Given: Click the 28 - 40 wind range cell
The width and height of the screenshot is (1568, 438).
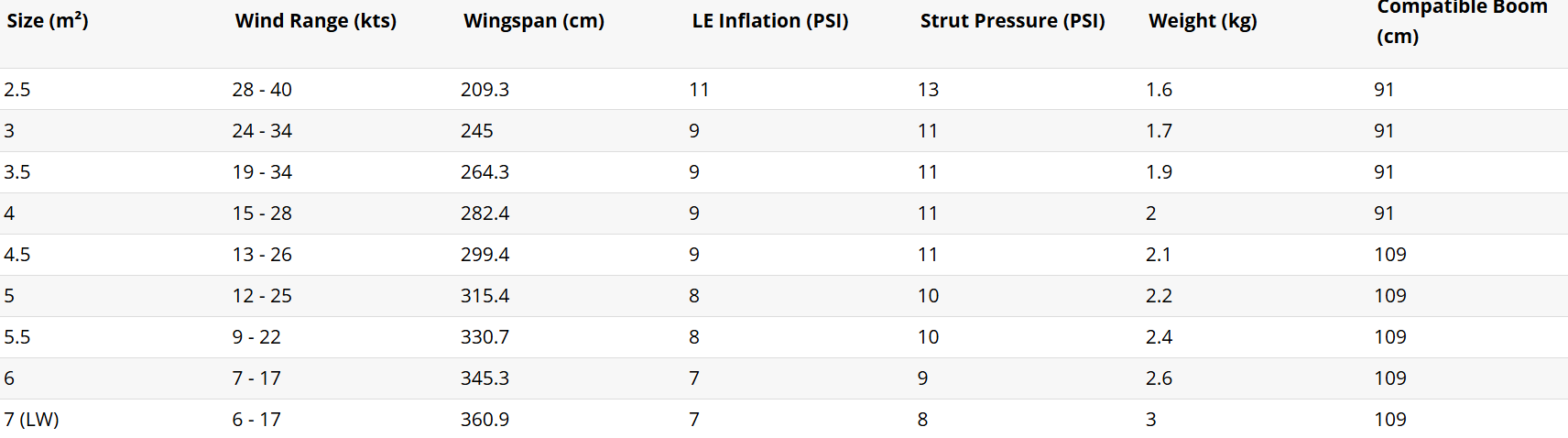Looking at the screenshot, I should click(262, 90).
